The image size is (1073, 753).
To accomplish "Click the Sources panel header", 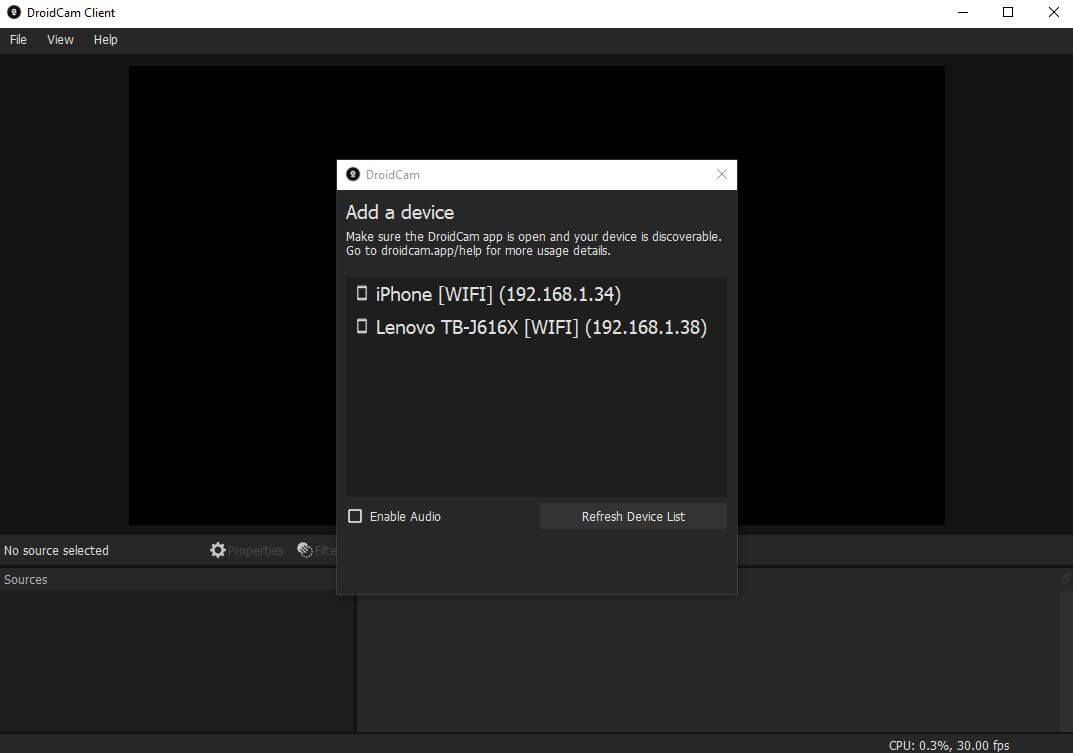I will point(26,579).
